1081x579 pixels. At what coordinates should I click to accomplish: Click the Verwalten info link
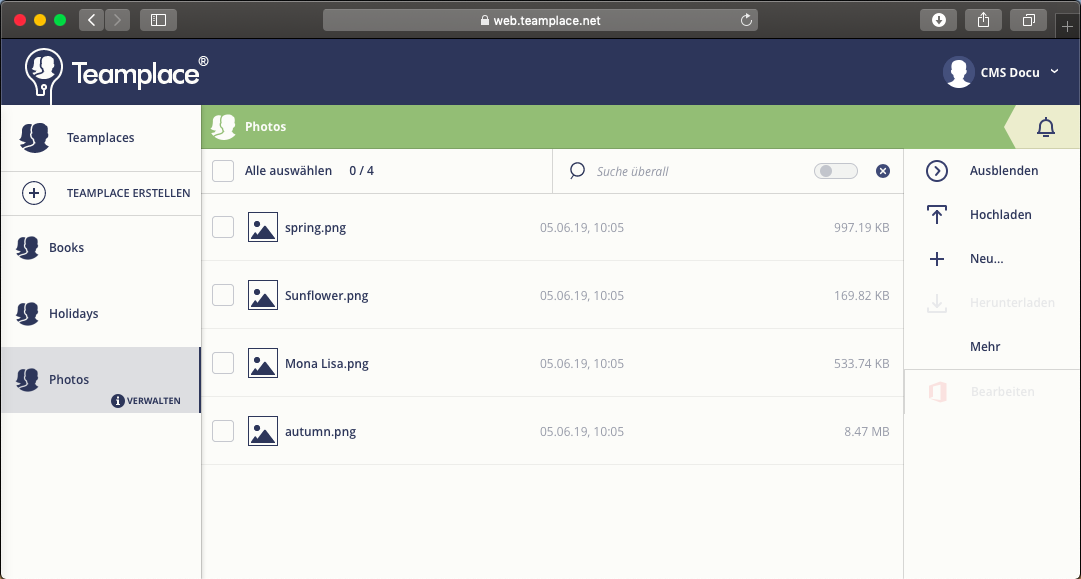tap(146, 400)
